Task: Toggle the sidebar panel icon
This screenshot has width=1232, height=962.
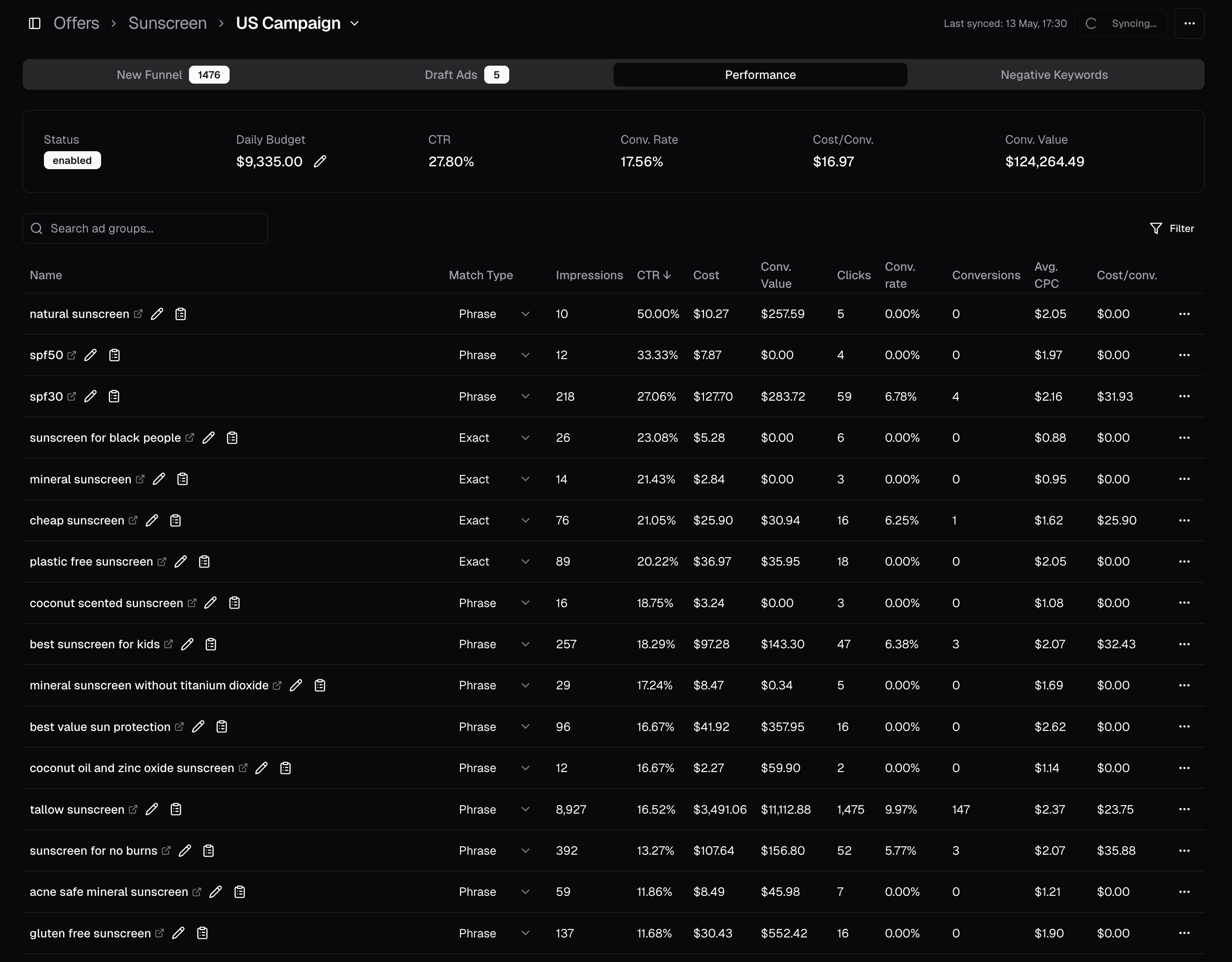Action: [34, 23]
